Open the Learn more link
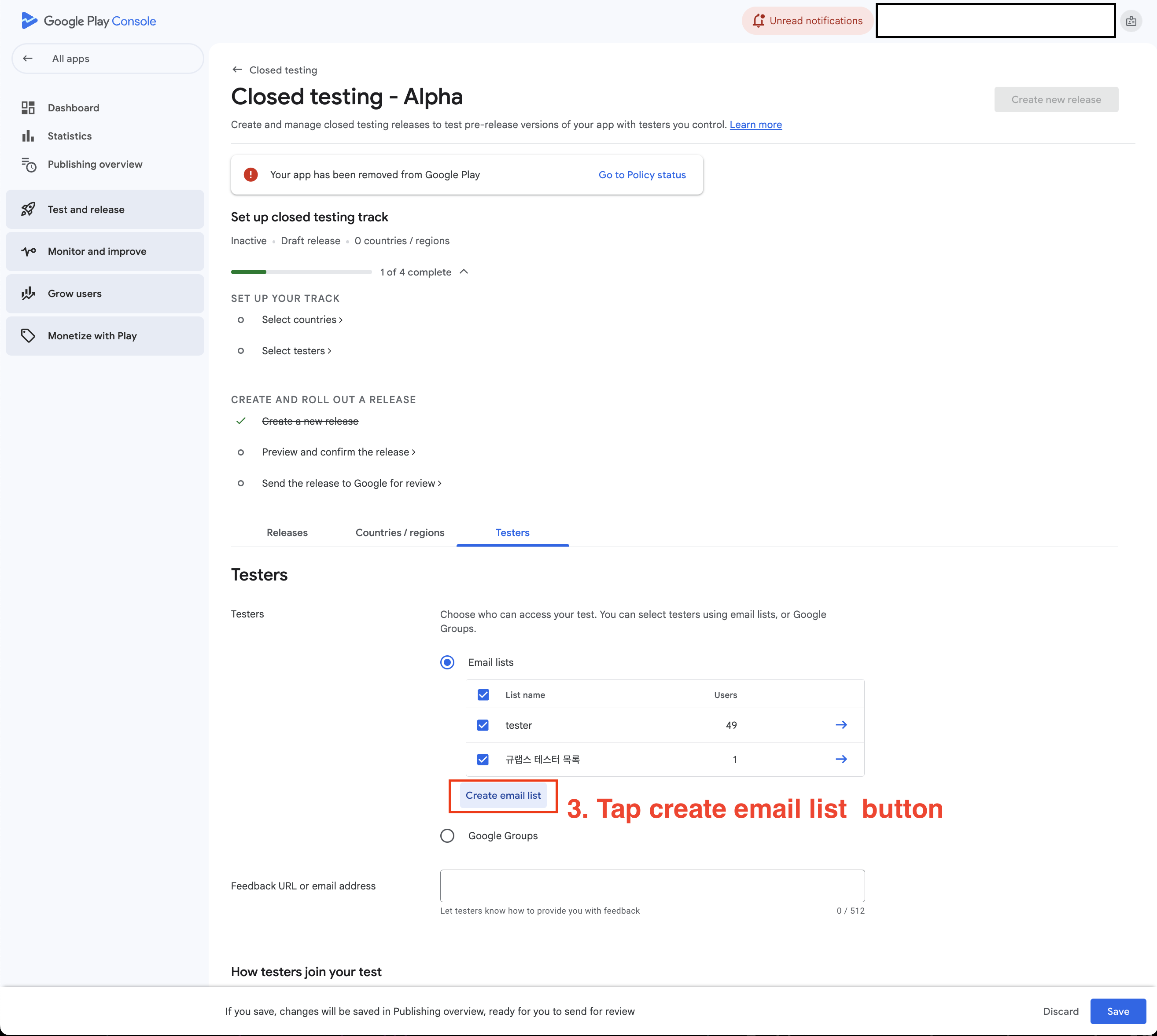This screenshot has width=1157, height=1036. click(755, 125)
